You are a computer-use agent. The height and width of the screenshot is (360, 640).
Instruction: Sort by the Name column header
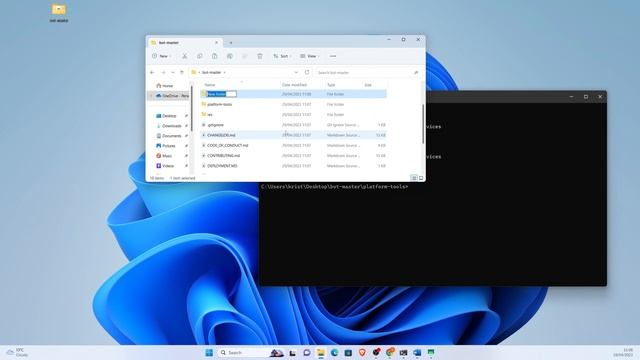(210, 84)
